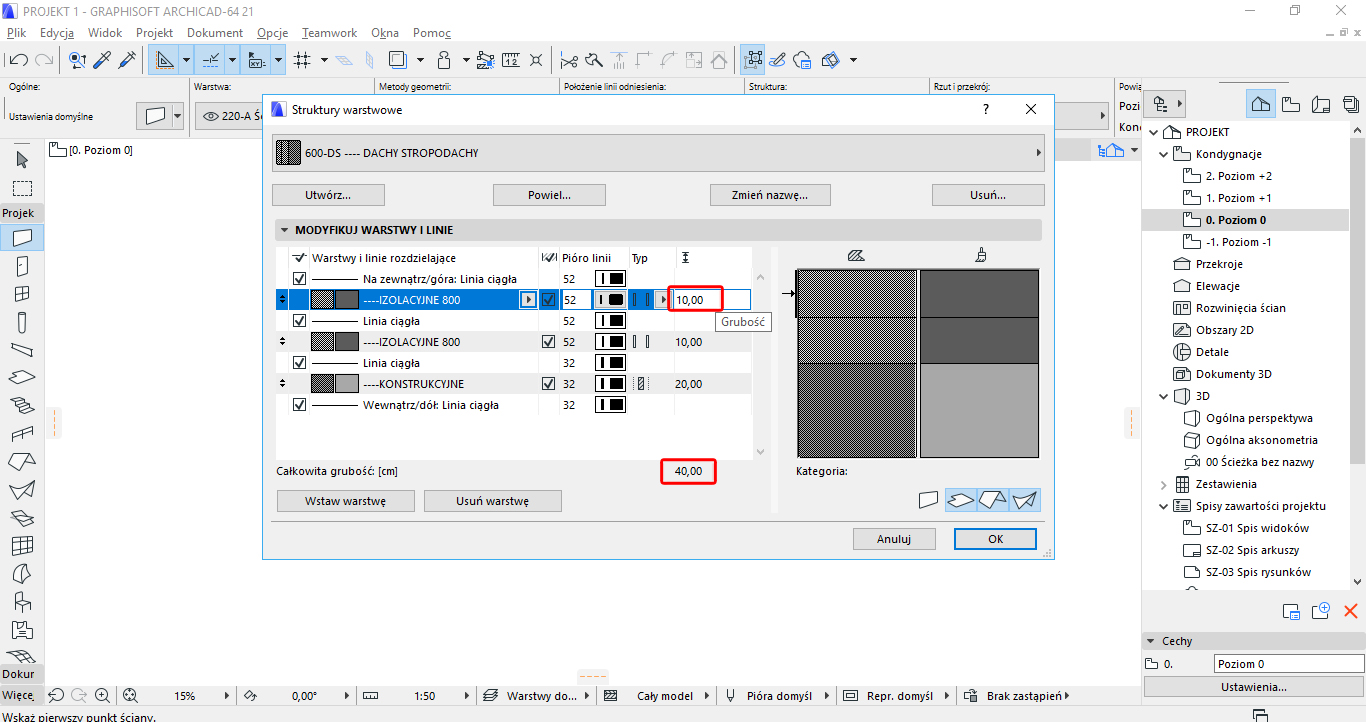Choose the Column tool in the toolbox
Screen dimensions: 1366x722
[22, 322]
